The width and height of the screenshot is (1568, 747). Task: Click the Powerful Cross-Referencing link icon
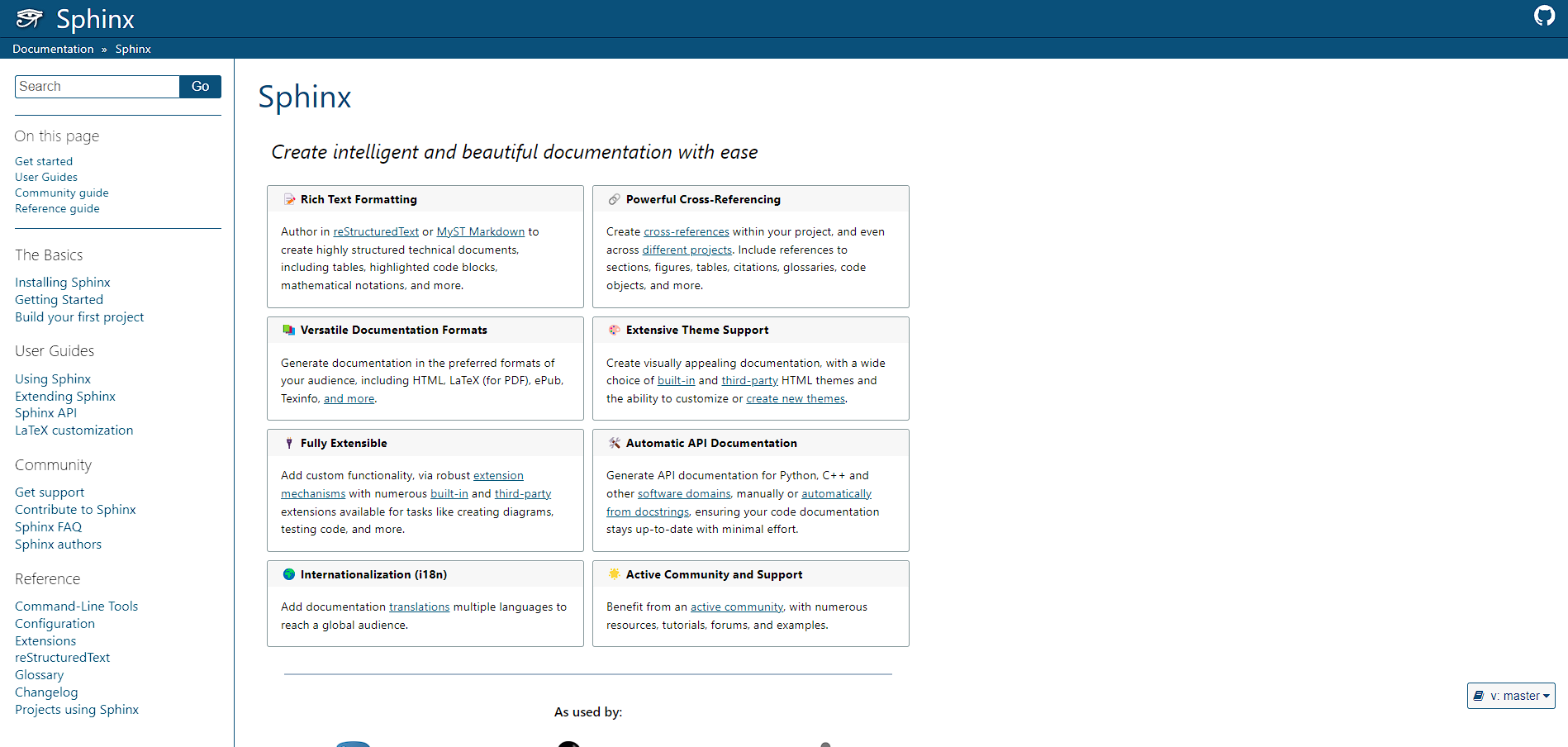click(615, 199)
